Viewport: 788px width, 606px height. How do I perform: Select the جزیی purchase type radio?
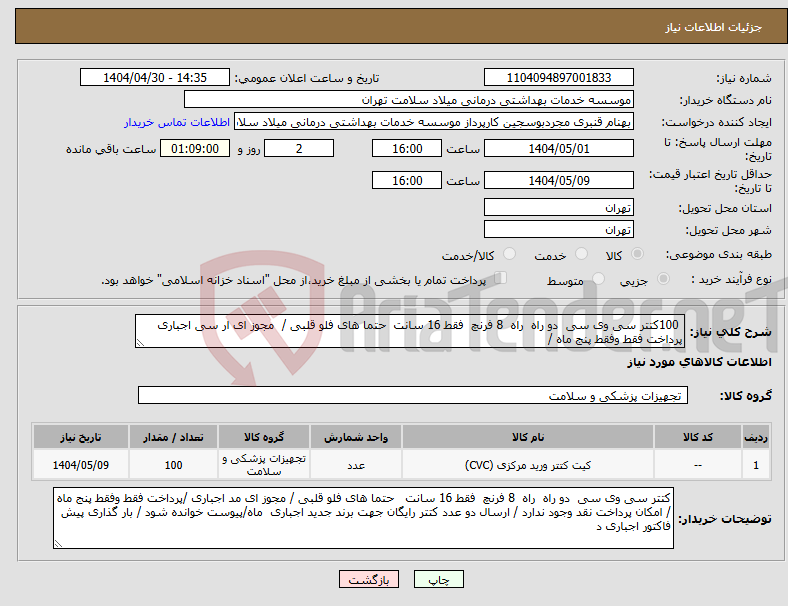tap(663, 279)
